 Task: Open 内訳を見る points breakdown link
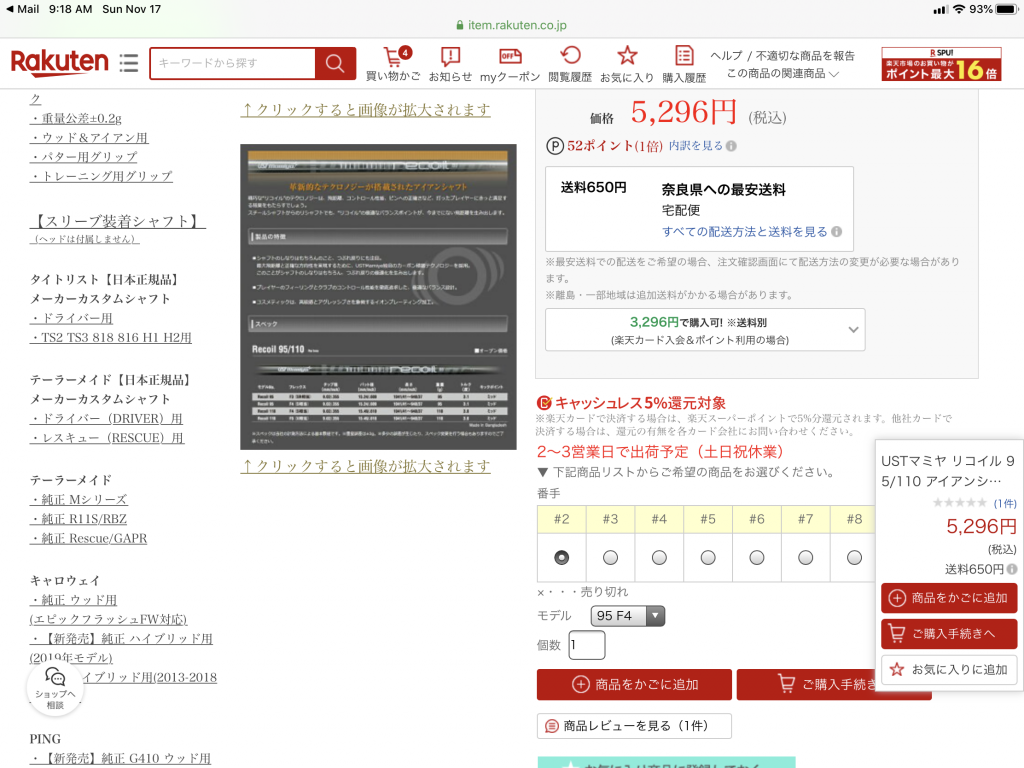[x=696, y=146]
